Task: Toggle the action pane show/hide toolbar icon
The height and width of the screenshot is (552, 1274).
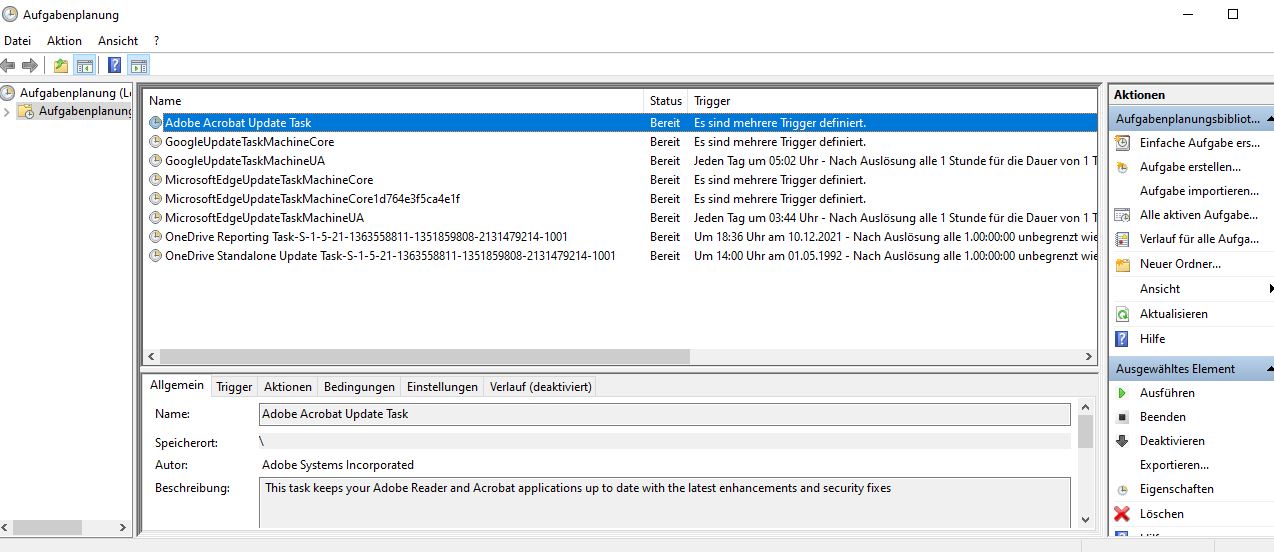Action: pos(139,66)
